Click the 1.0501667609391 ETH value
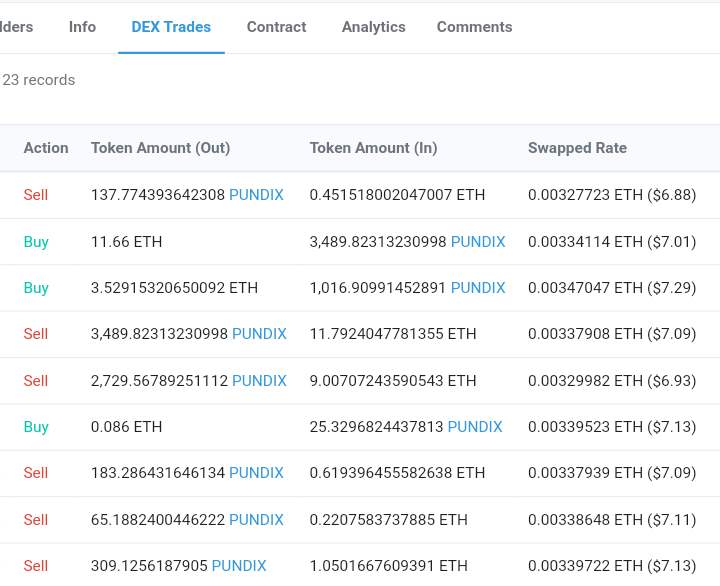This screenshot has height=586, width=720. tap(388, 566)
